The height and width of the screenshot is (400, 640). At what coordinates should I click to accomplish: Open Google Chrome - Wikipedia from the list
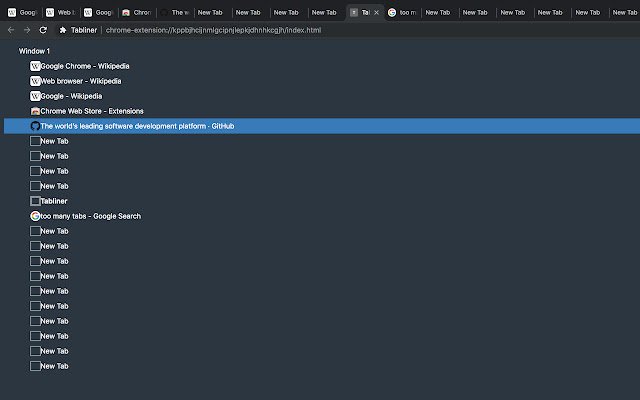(85, 66)
